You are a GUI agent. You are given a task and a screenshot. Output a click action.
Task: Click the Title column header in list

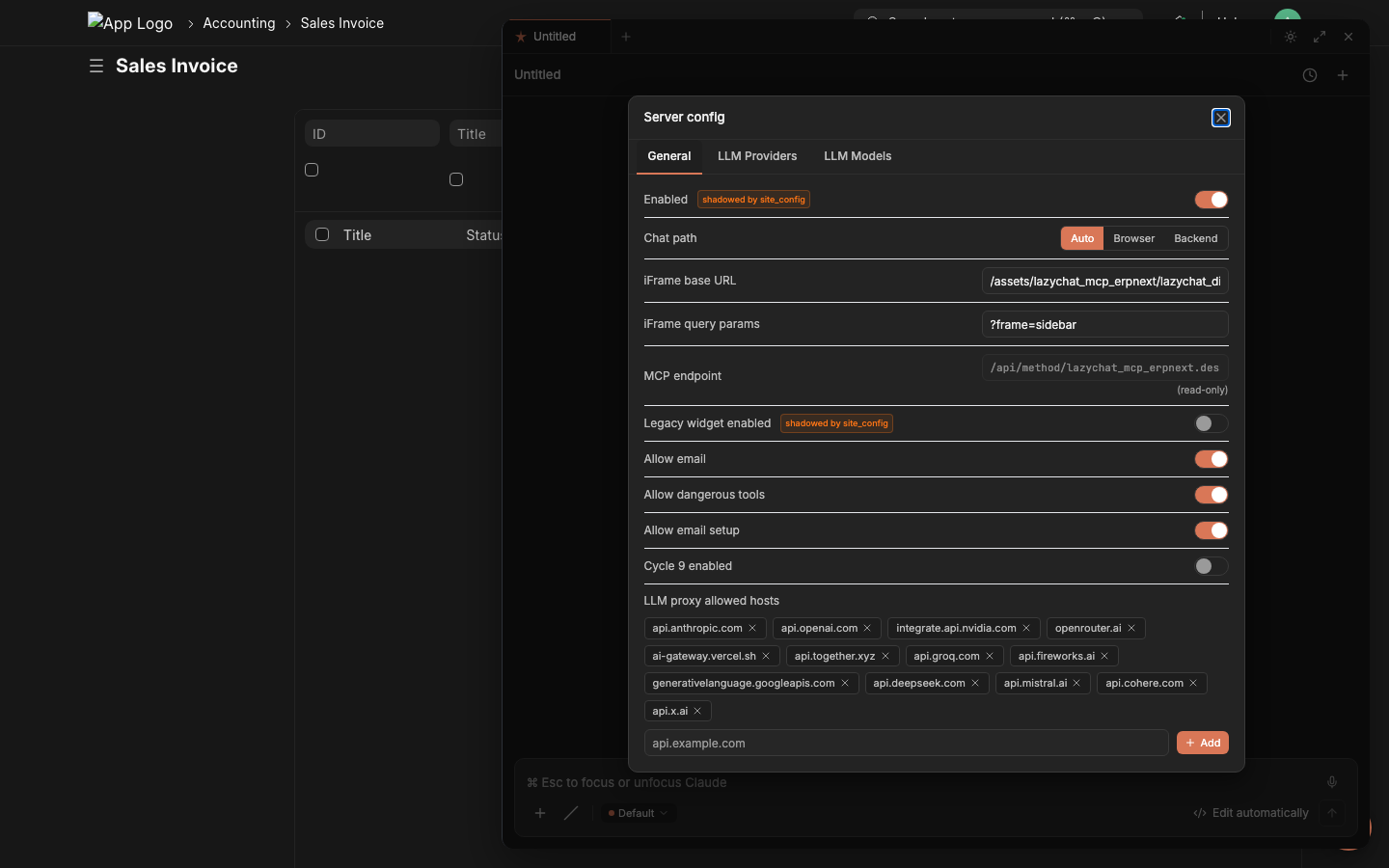coord(358,235)
